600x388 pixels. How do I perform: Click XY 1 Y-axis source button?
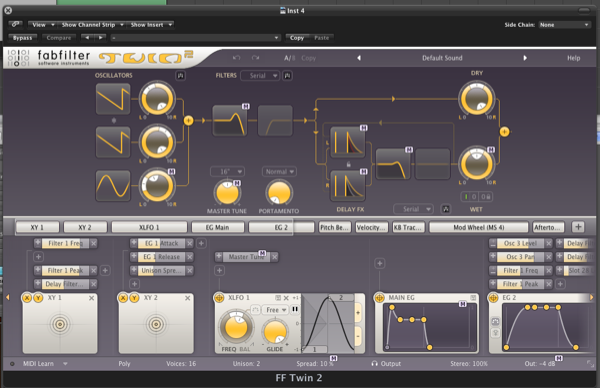pyautogui.click(x=38, y=298)
